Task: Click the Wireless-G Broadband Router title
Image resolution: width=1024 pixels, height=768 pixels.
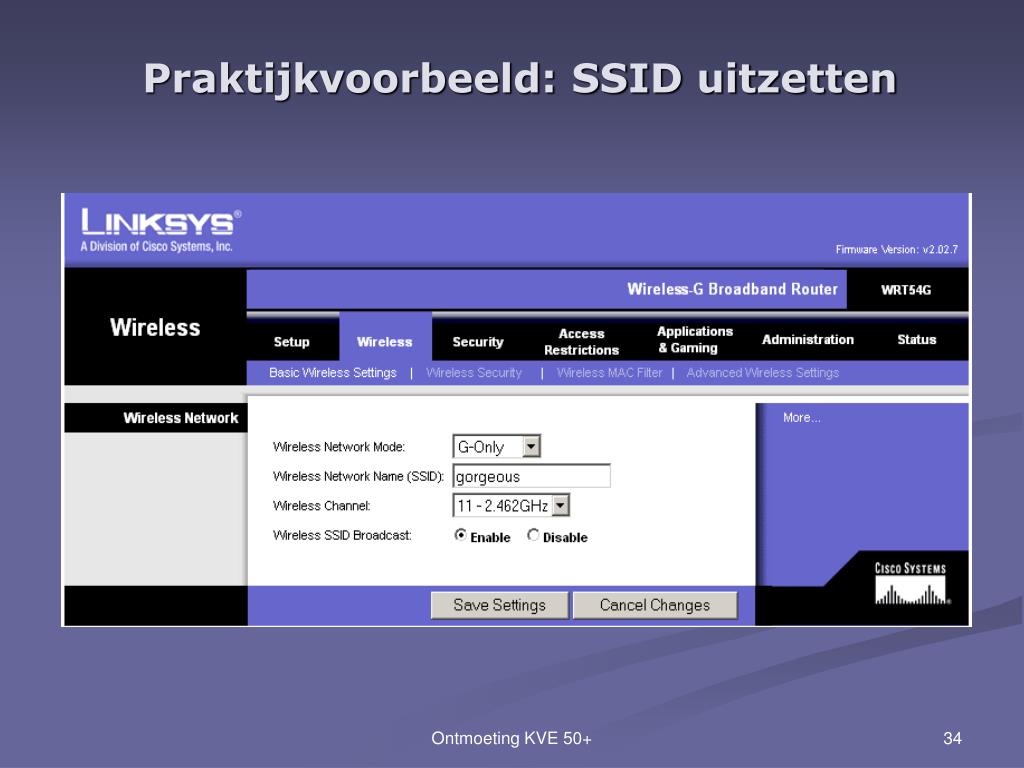Action: point(732,289)
